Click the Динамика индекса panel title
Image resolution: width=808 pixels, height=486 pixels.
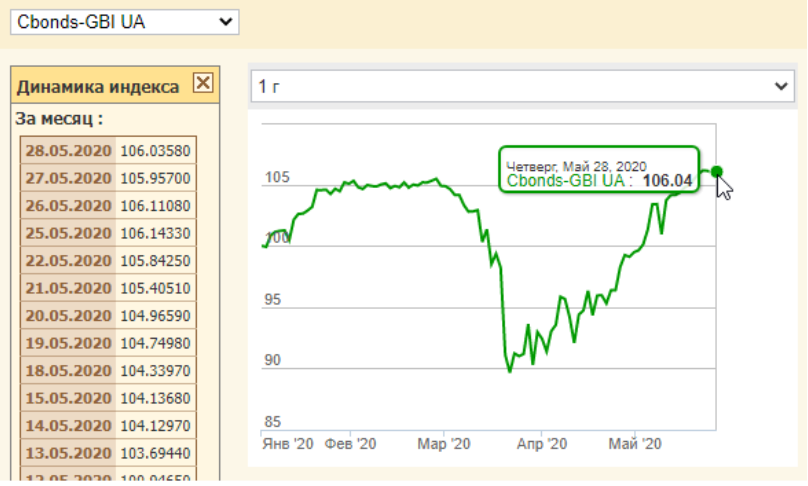[x=98, y=87]
